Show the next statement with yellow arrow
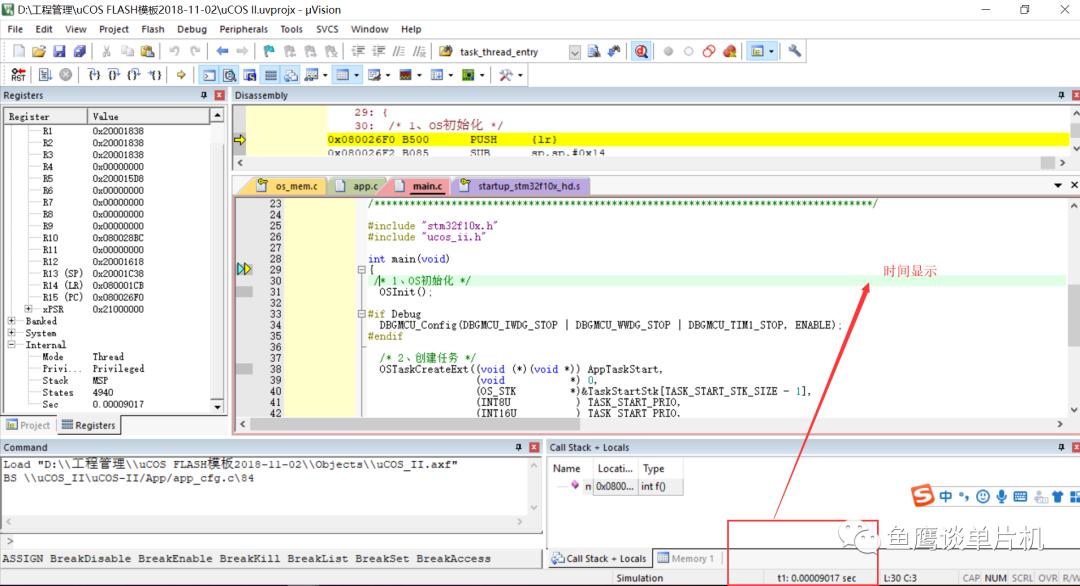The width and height of the screenshot is (1080, 586). point(180,75)
